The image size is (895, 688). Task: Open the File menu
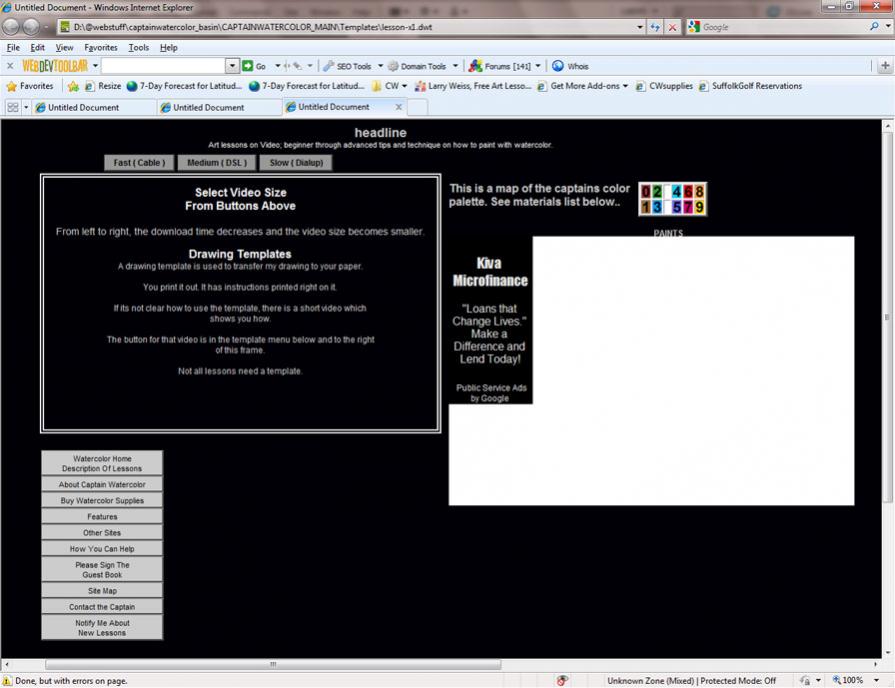13,48
